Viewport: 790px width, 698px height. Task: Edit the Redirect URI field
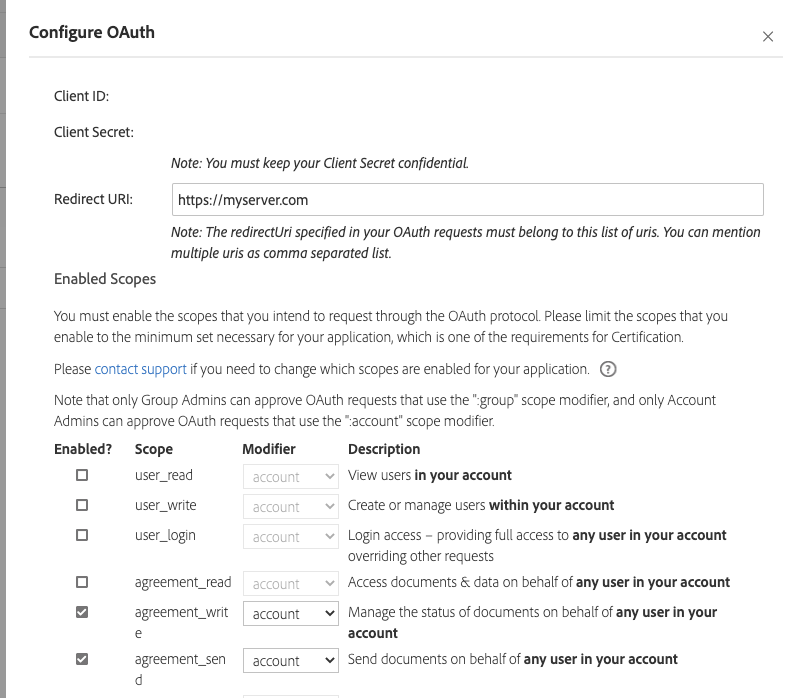(468, 200)
